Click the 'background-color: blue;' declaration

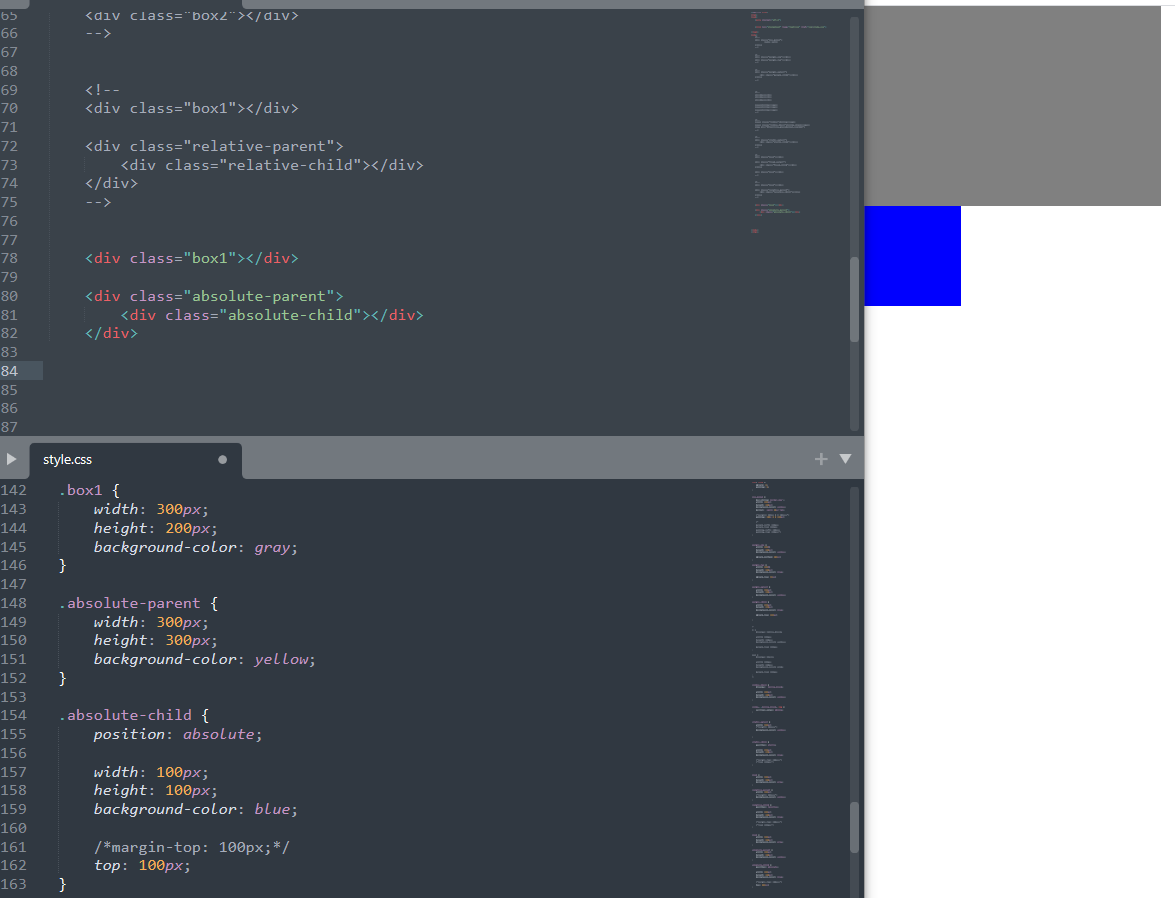click(196, 810)
